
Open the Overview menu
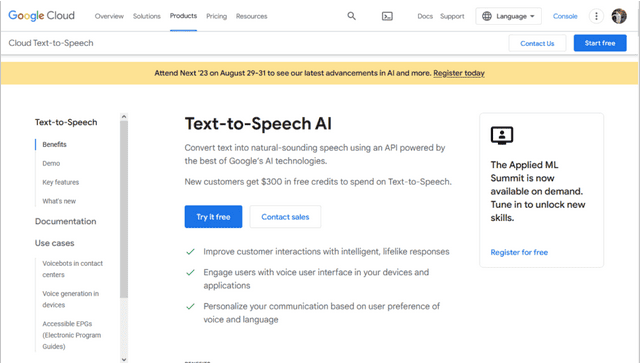pyautogui.click(x=109, y=16)
